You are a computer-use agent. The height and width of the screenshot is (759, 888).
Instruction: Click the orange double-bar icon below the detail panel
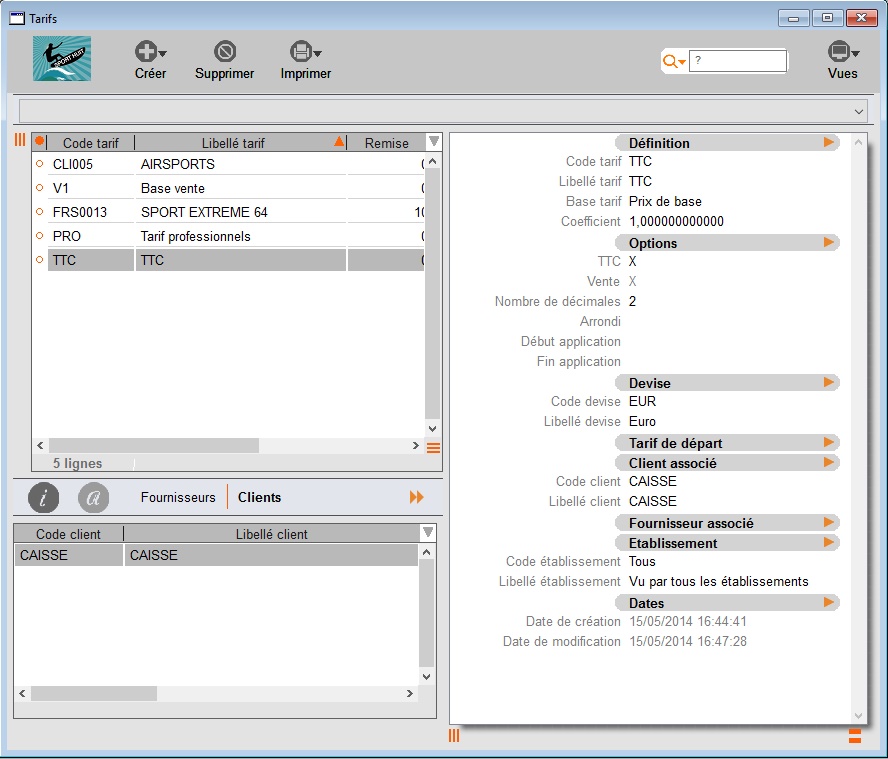click(855, 735)
